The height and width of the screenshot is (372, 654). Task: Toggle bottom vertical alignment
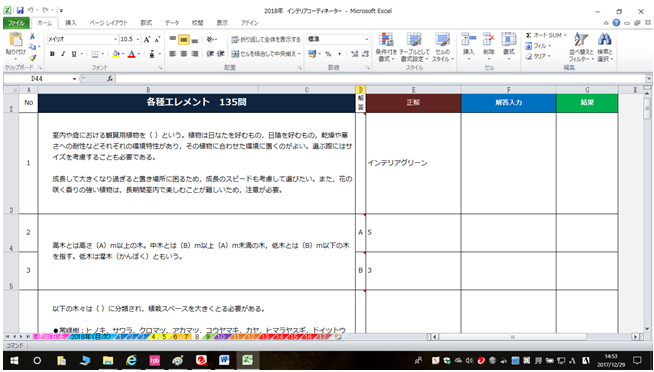coord(194,40)
